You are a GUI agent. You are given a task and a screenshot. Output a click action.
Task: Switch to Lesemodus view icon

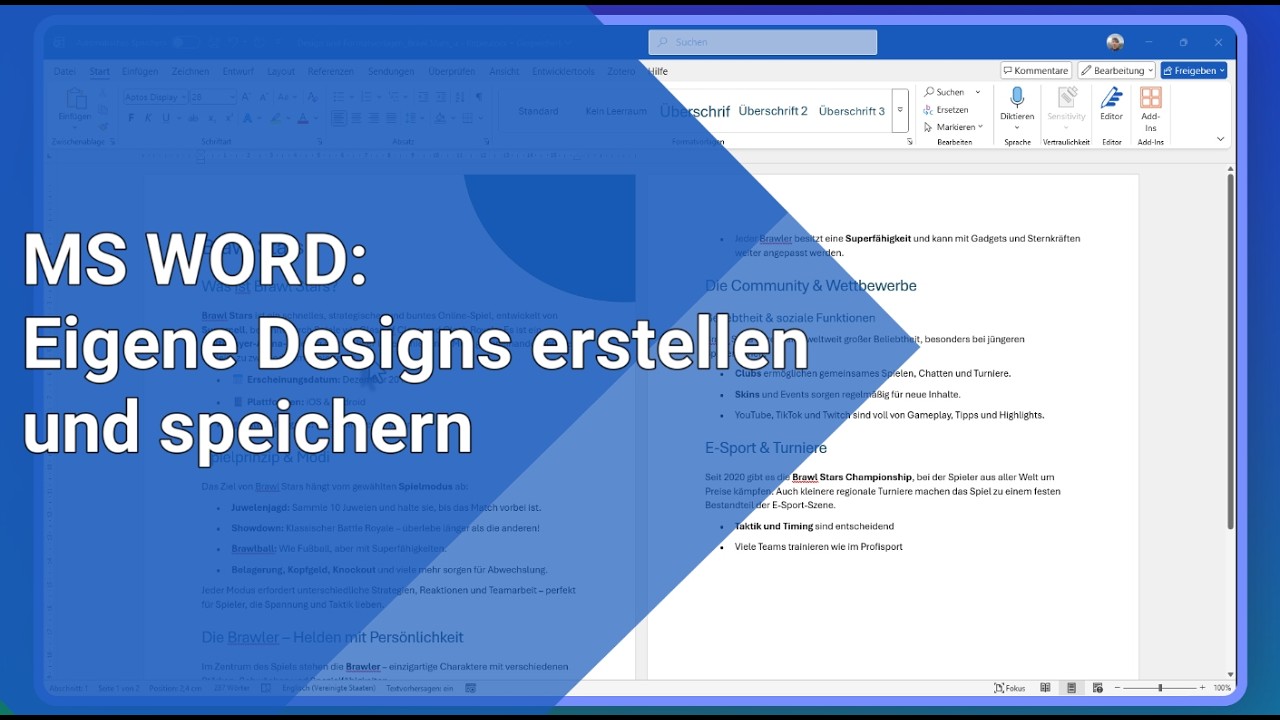pos(1046,688)
